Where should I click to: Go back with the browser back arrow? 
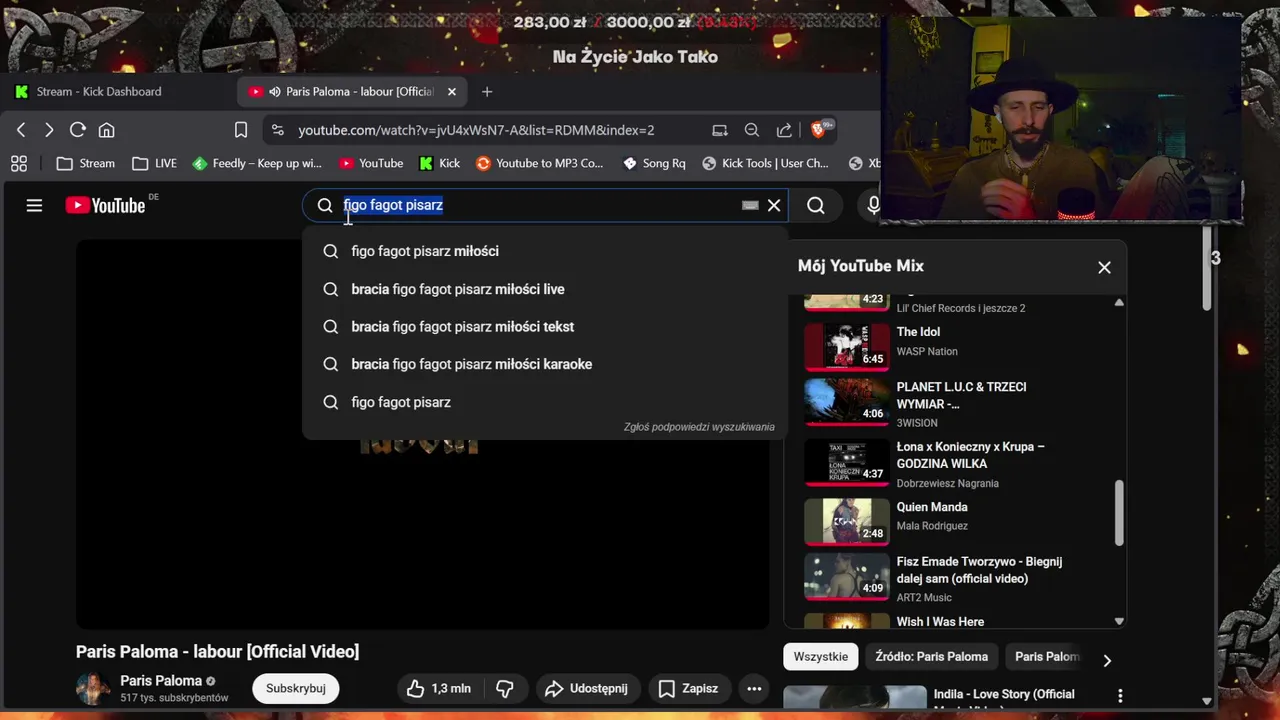point(21,130)
